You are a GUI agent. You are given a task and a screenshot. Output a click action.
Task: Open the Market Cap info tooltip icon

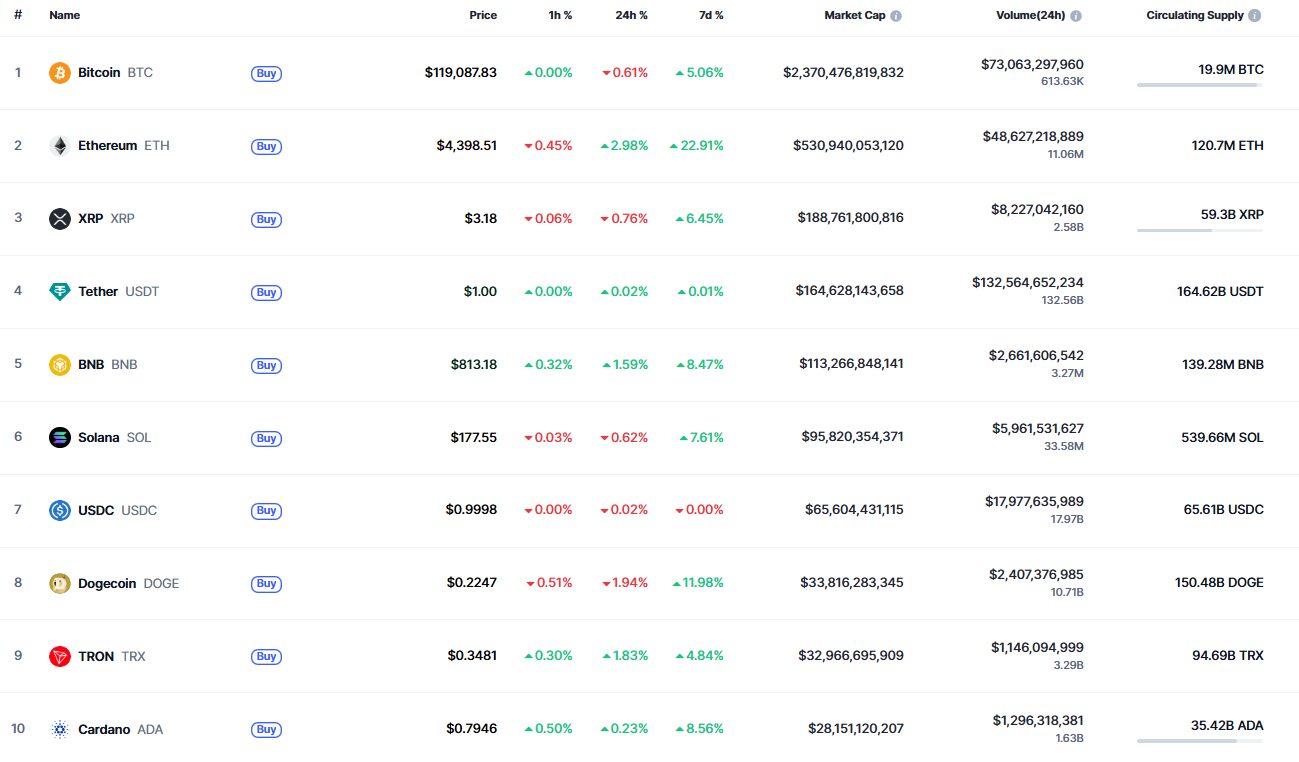click(x=896, y=16)
